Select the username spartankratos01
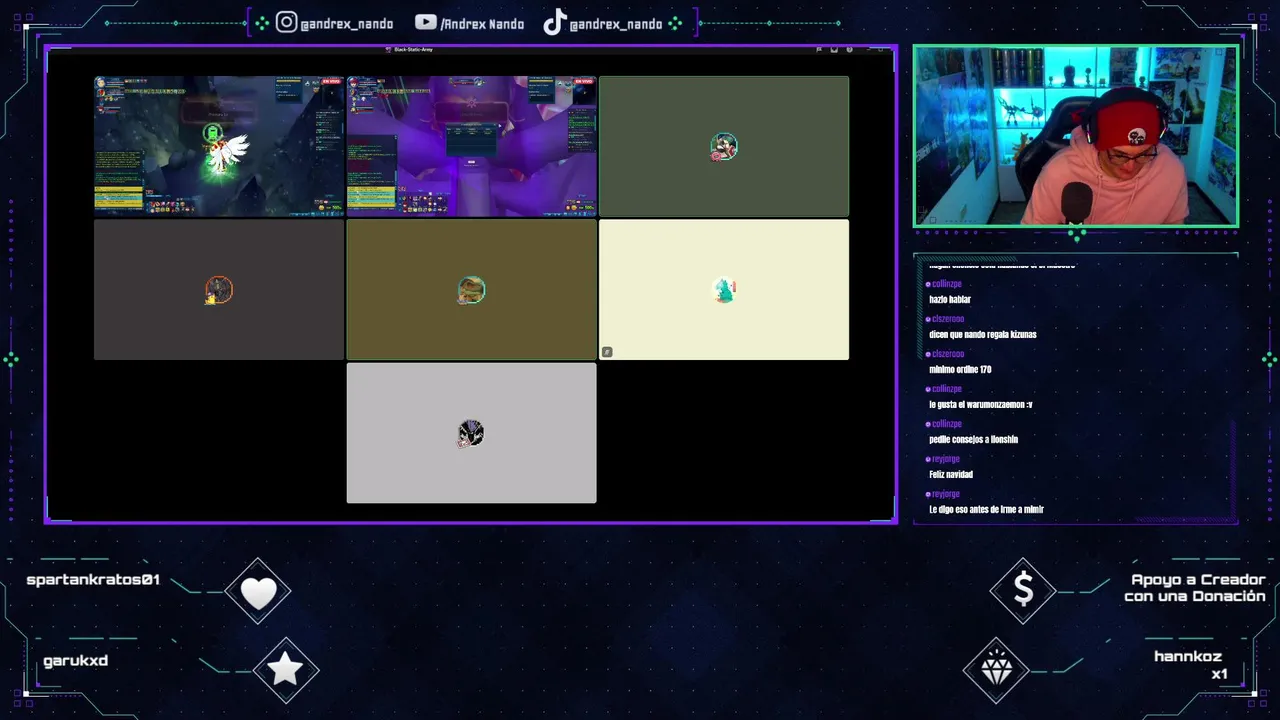1280x720 pixels. click(x=93, y=580)
